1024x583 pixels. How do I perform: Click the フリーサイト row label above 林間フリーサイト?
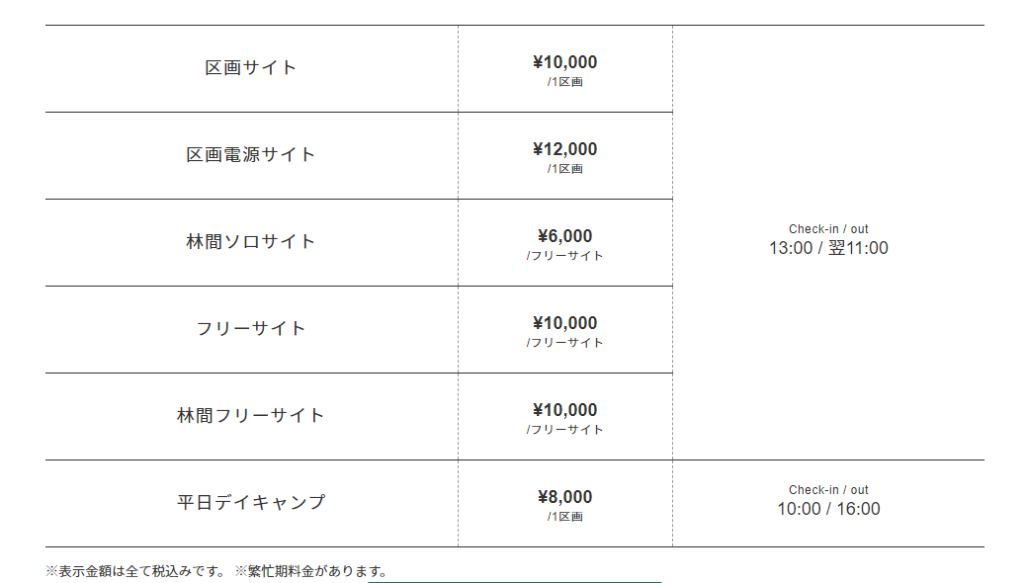click(251, 329)
